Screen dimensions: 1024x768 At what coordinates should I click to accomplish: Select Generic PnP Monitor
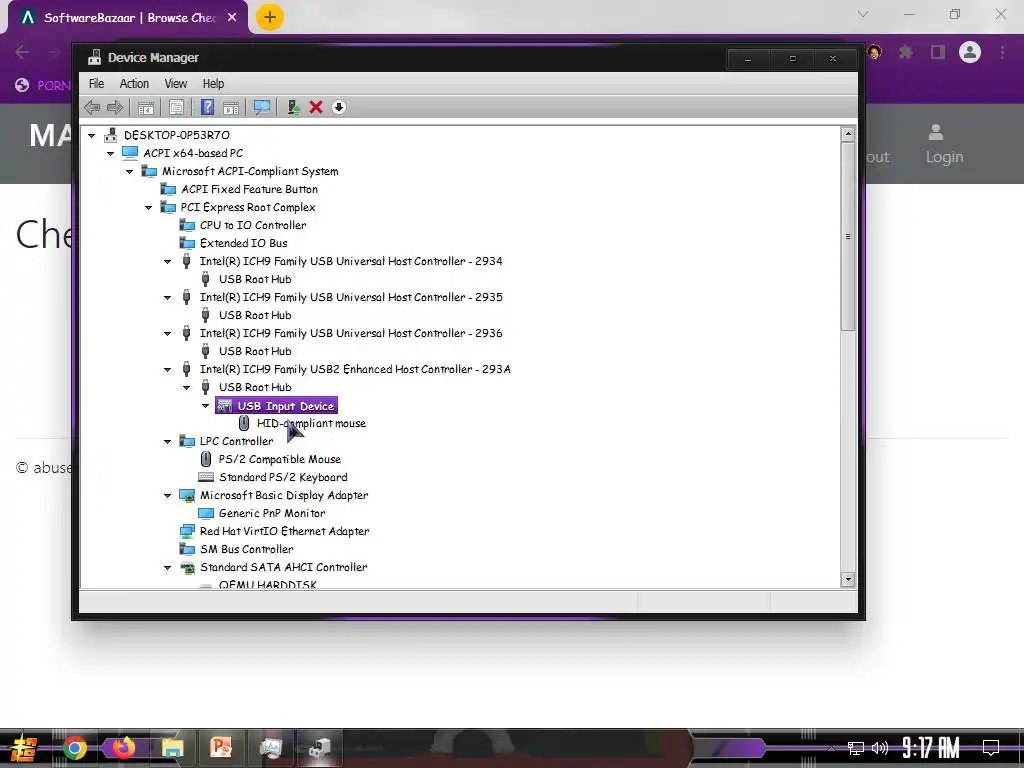[272, 513]
